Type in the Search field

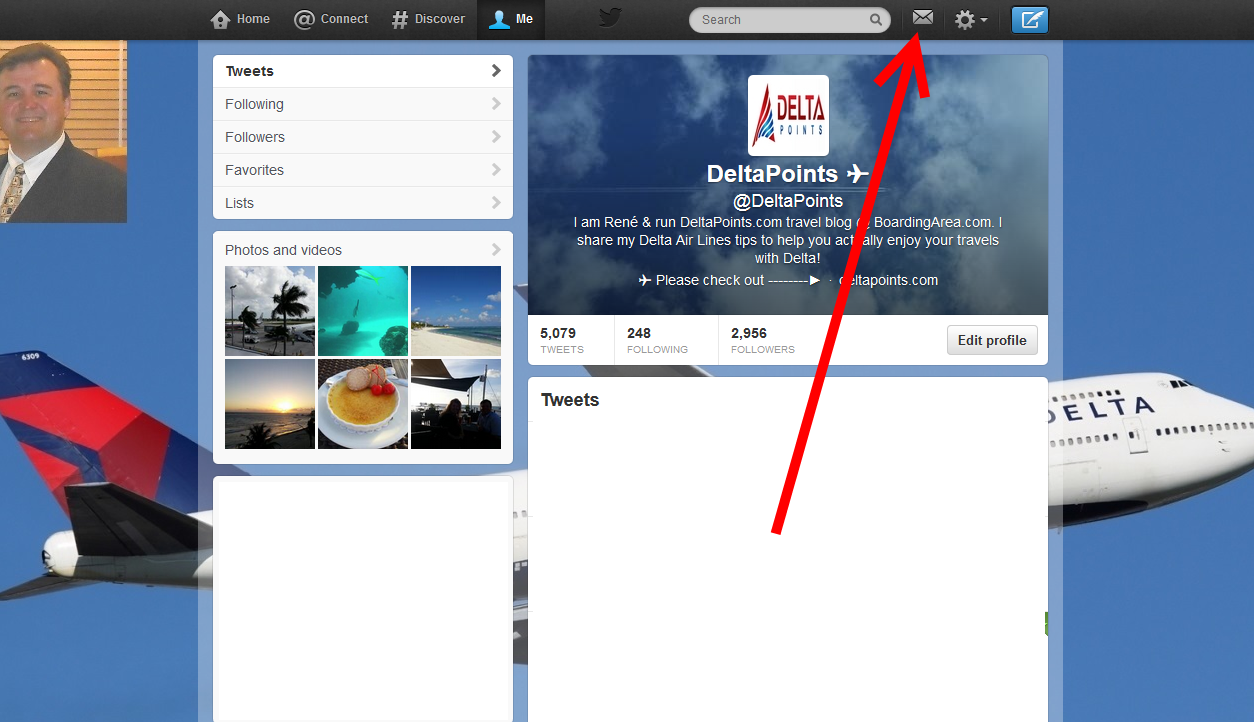point(780,20)
